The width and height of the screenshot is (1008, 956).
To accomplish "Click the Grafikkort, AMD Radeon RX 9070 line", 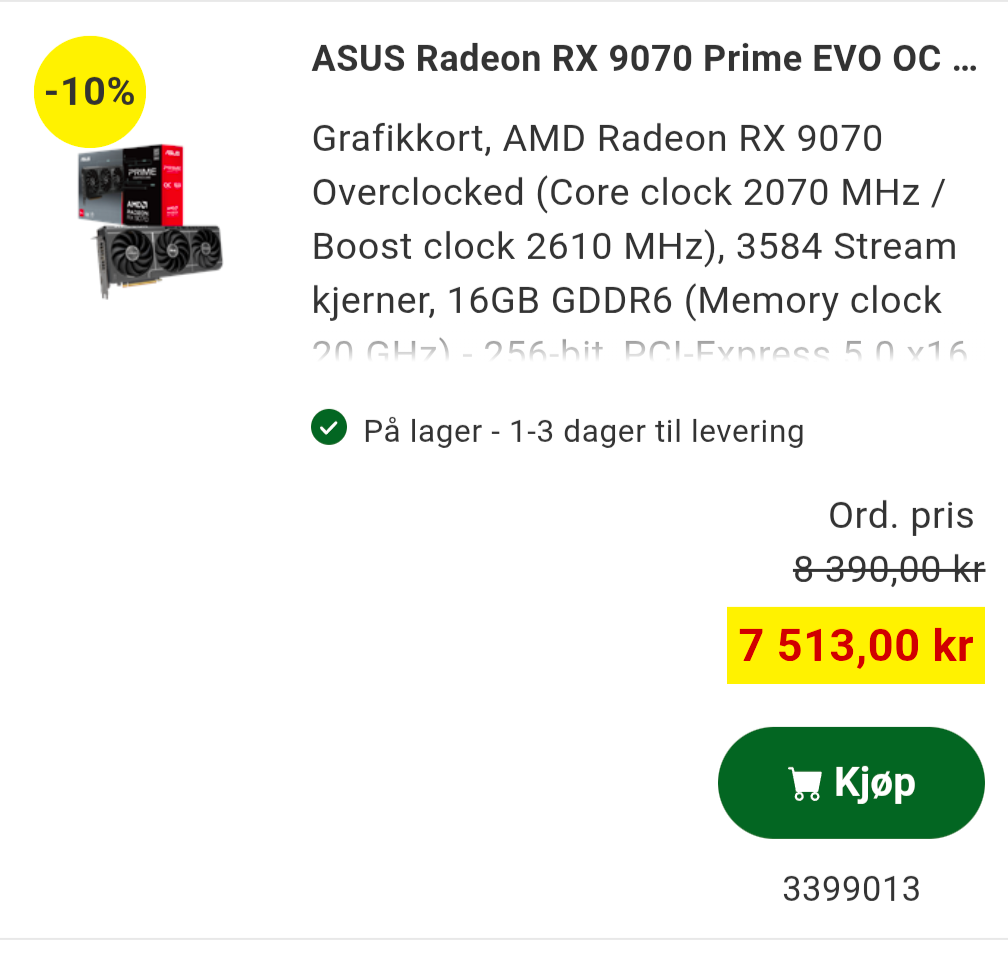I will 597,139.
